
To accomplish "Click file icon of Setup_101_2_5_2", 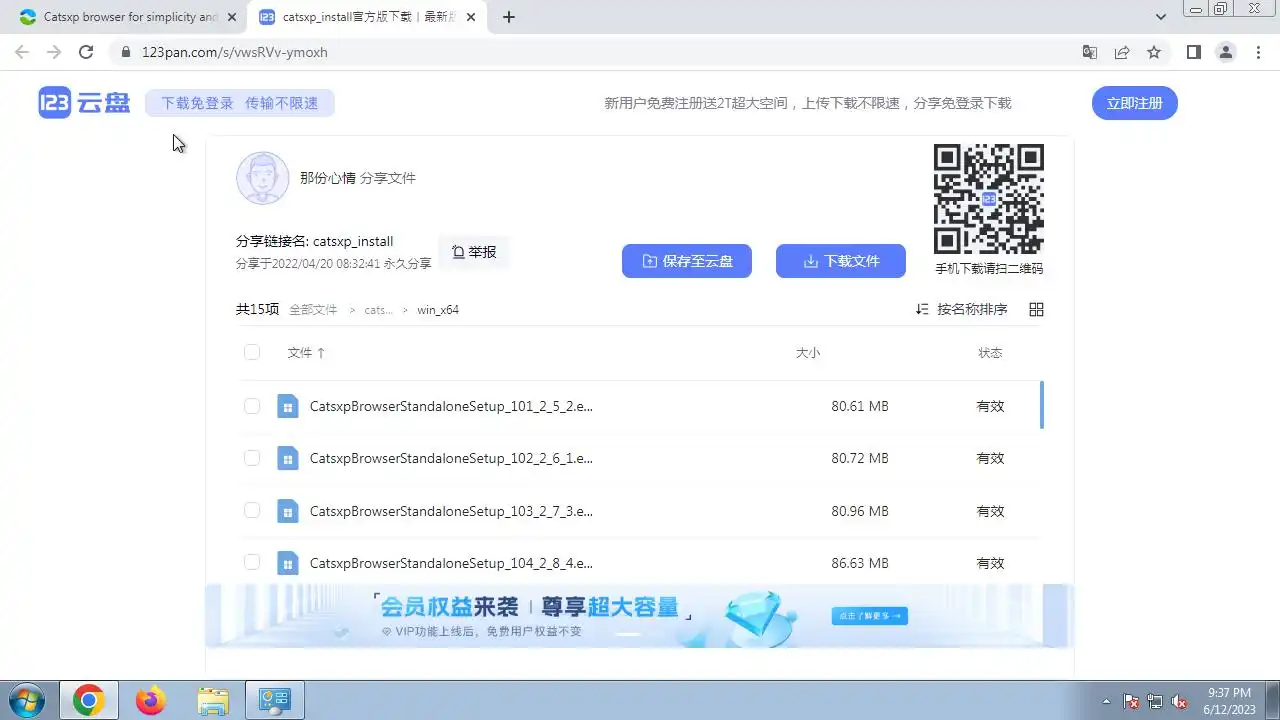I will coord(288,406).
